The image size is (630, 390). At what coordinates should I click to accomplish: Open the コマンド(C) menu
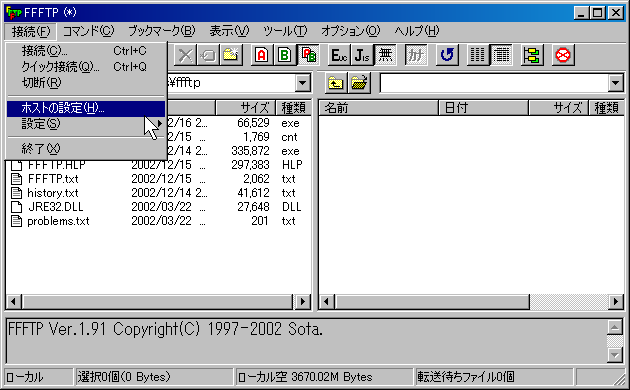click(89, 31)
